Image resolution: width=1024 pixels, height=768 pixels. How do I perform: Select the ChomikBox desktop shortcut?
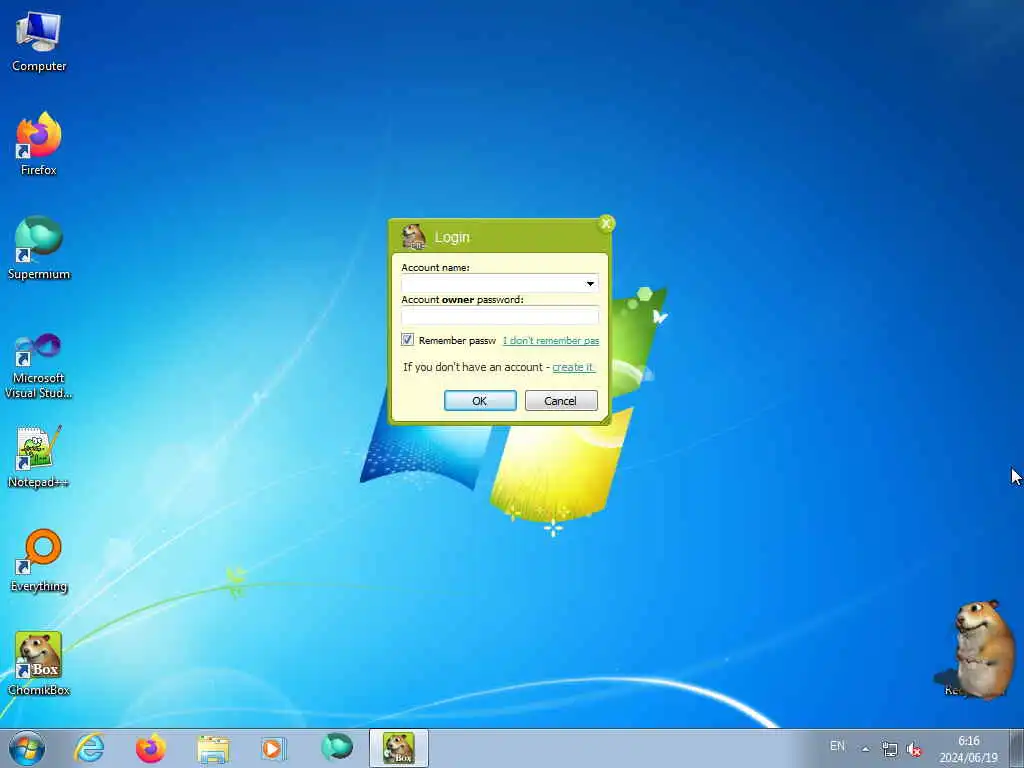click(39, 664)
